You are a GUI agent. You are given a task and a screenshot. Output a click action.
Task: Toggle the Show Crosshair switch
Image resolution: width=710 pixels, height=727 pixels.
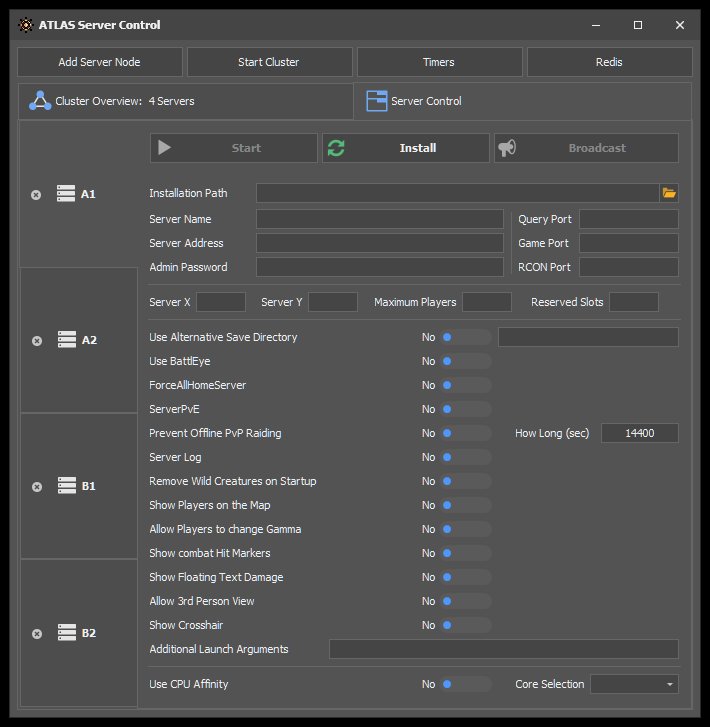tap(466, 625)
